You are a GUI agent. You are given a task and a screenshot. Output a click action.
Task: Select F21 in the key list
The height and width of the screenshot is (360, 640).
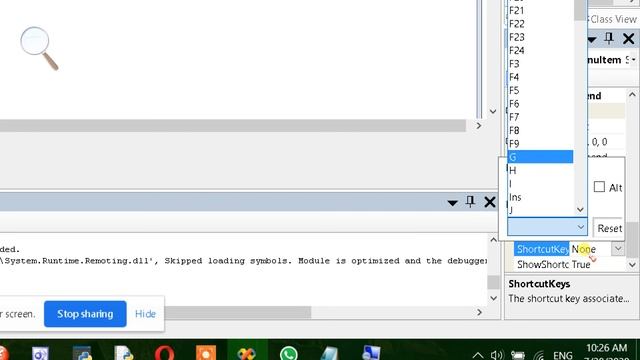[x=540, y=11]
